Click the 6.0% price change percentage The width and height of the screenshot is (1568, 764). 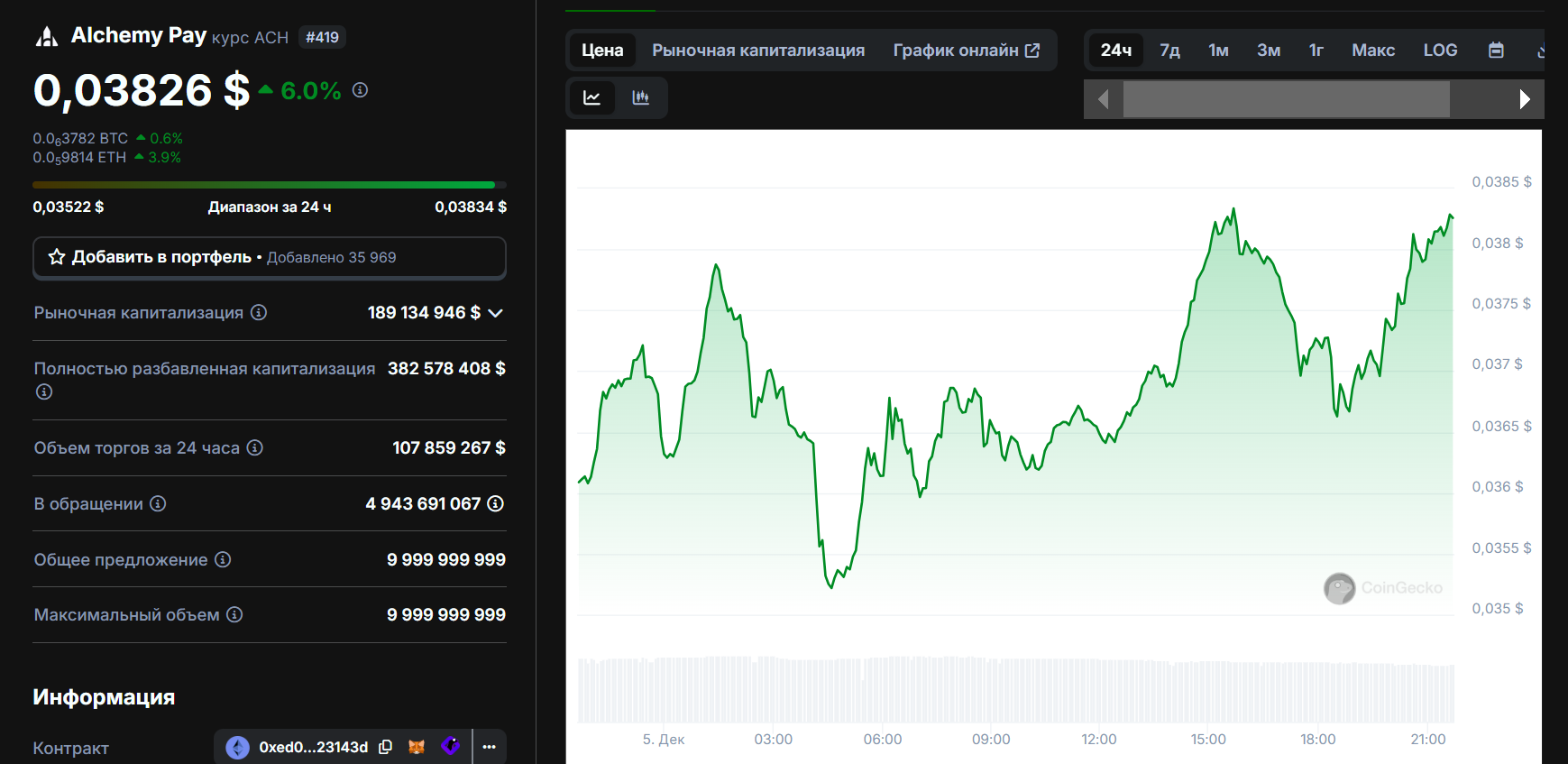point(311,91)
